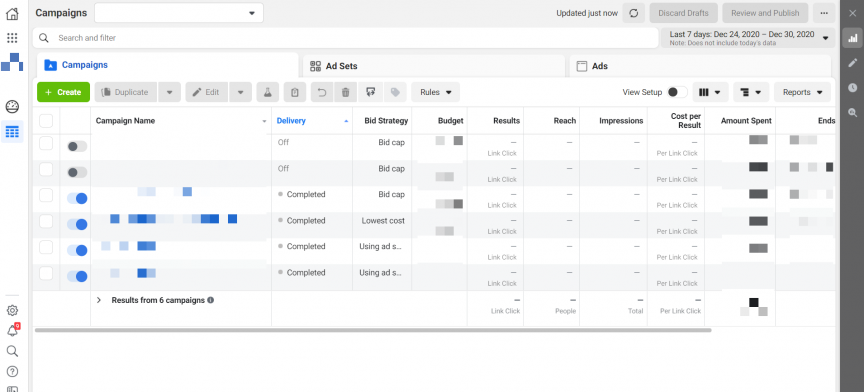Close the right side panel with X
This screenshot has width=864, height=392.
coord(852,13)
